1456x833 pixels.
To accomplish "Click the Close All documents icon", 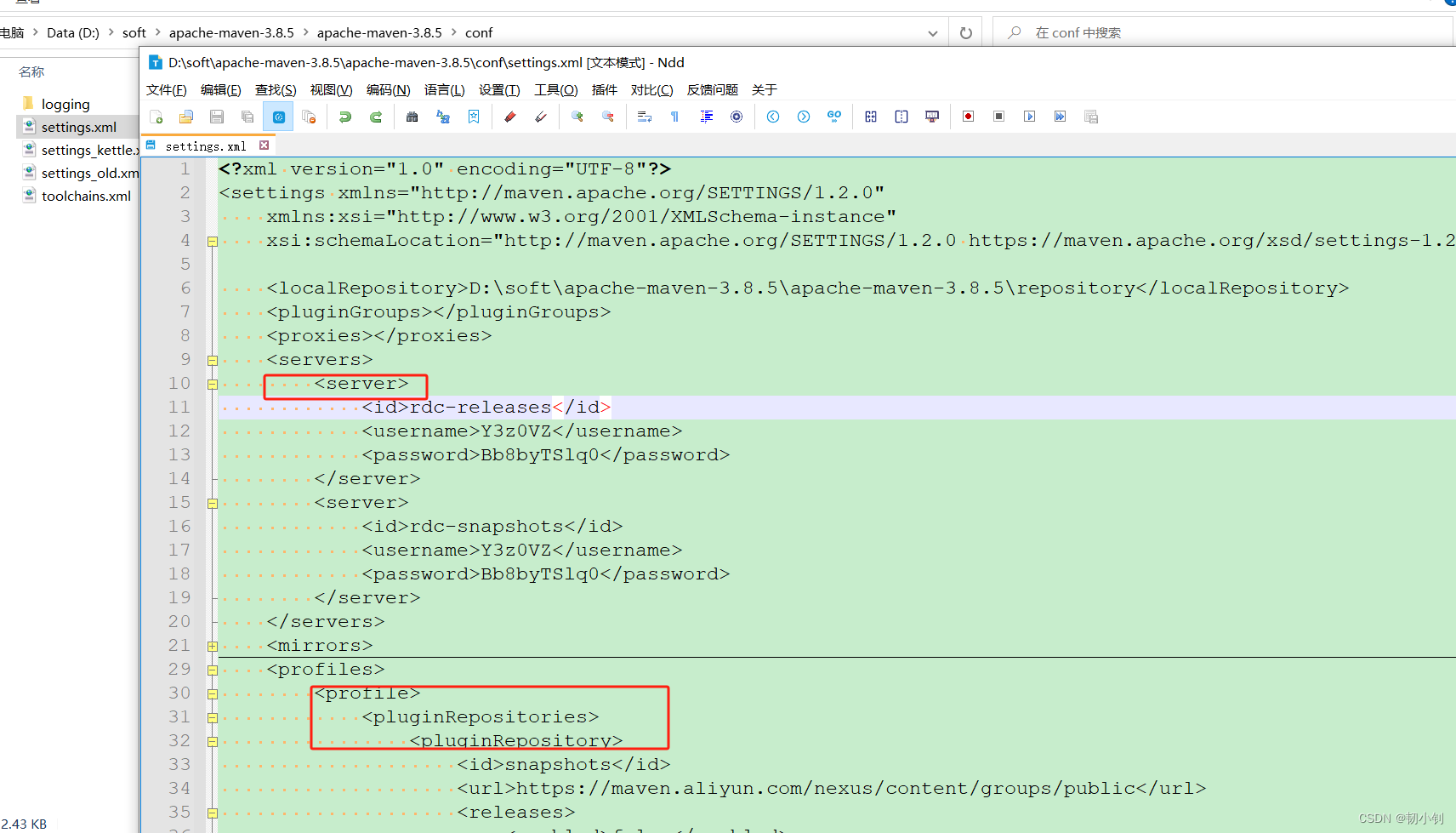I will 309,117.
